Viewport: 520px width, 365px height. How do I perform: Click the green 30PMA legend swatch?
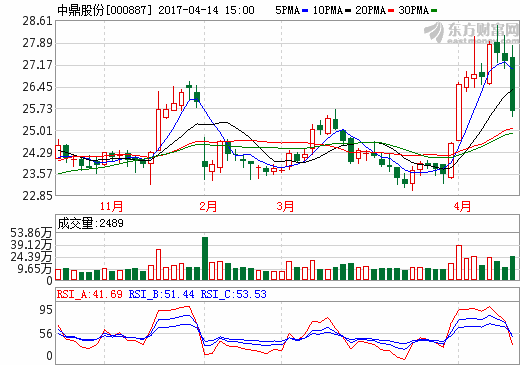coord(434,11)
